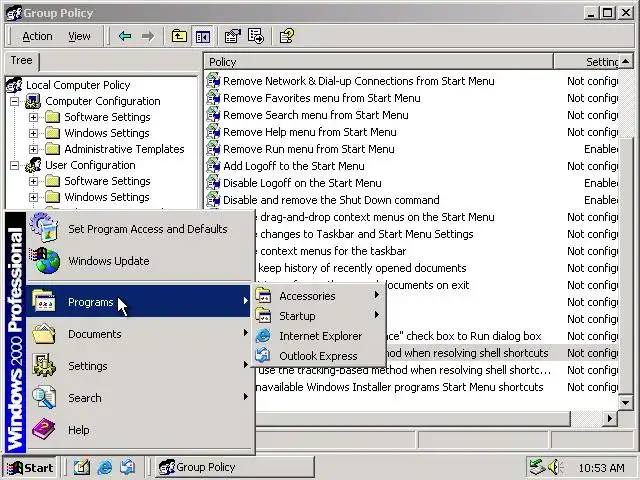Collapse the Computer Configuration tree node
This screenshot has width=640, height=480.
point(14,101)
